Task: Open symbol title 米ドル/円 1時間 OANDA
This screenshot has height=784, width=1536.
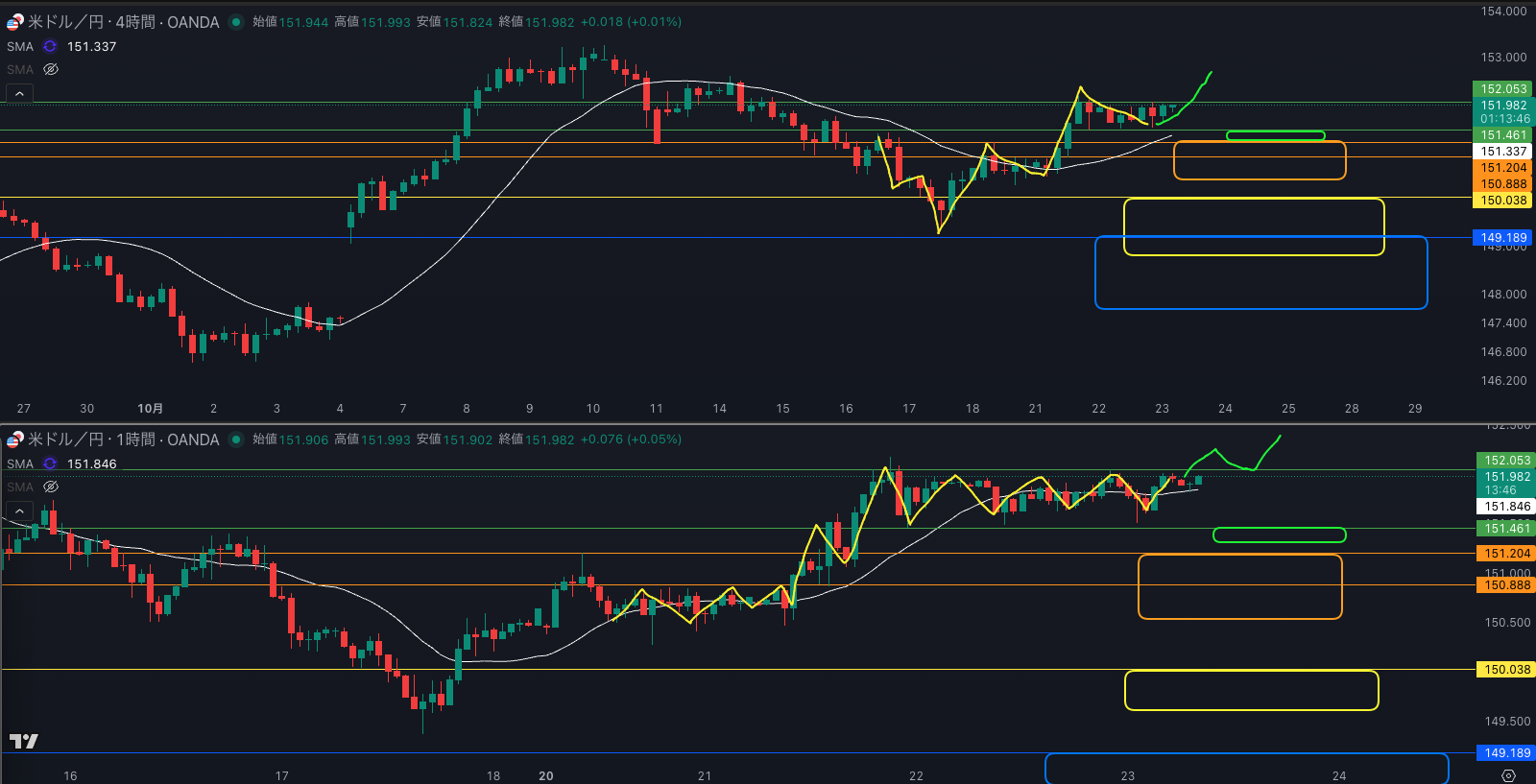Action: pyautogui.click(x=123, y=440)
